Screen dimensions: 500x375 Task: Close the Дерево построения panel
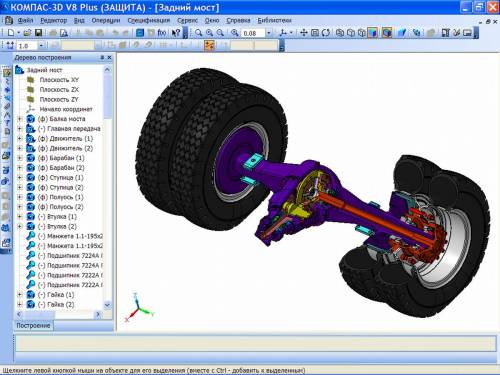point(109,58)
